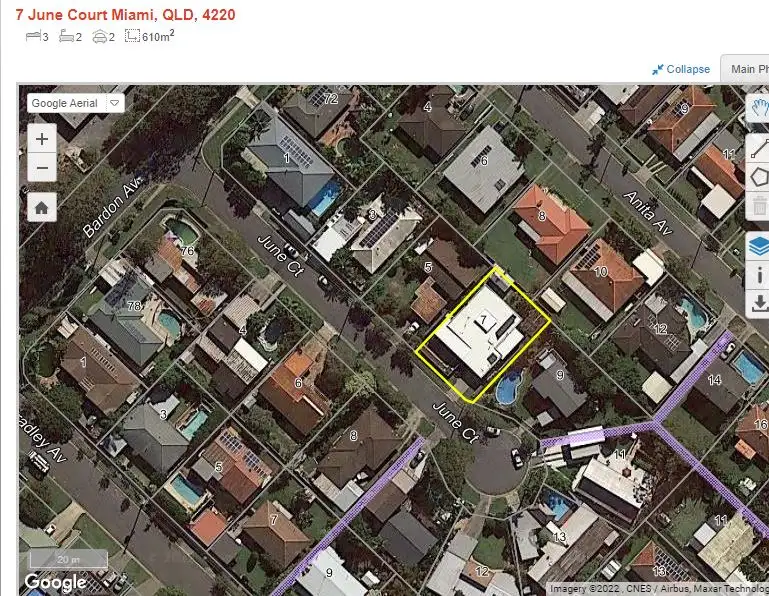Open the 7 June Court Miami address link

tap(126, 15)
